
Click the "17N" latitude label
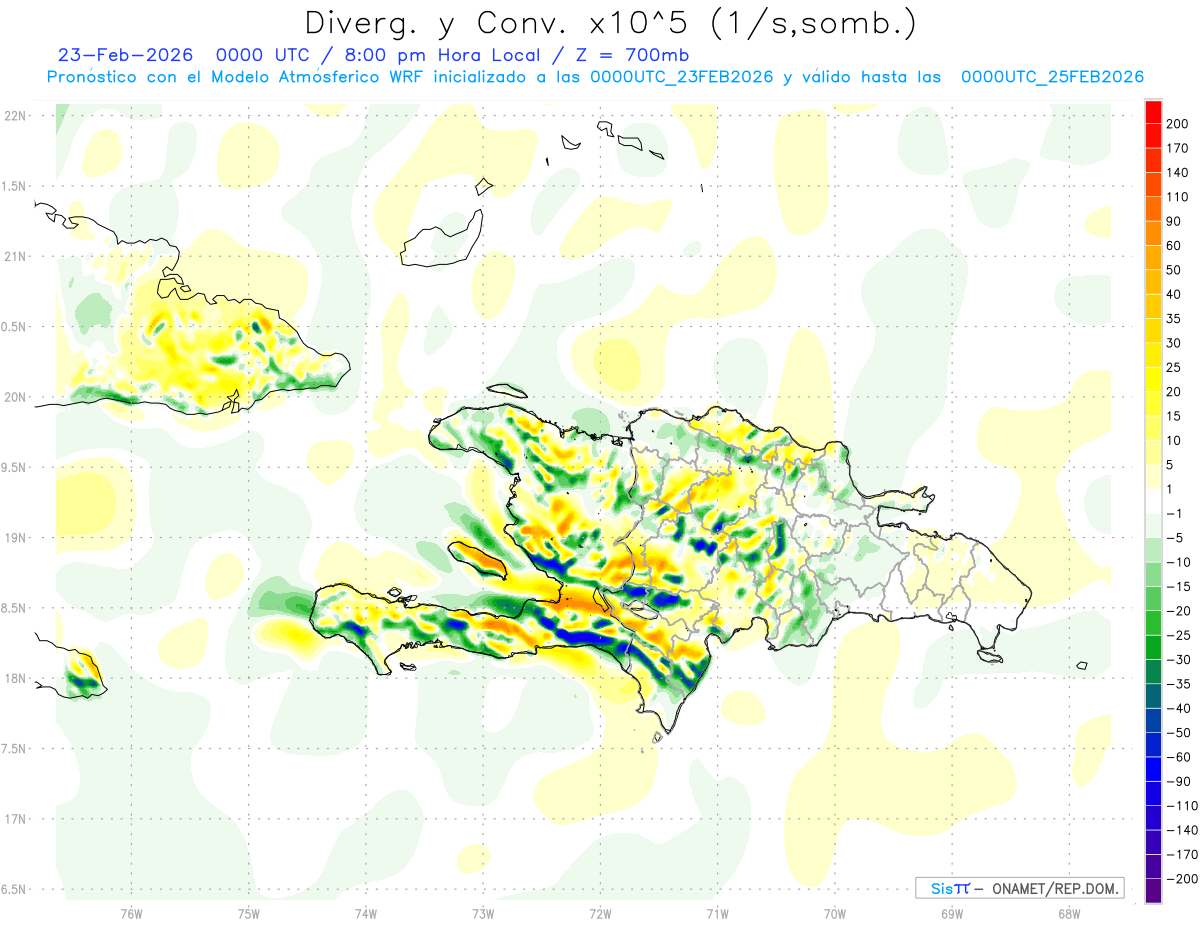(15, 820)
